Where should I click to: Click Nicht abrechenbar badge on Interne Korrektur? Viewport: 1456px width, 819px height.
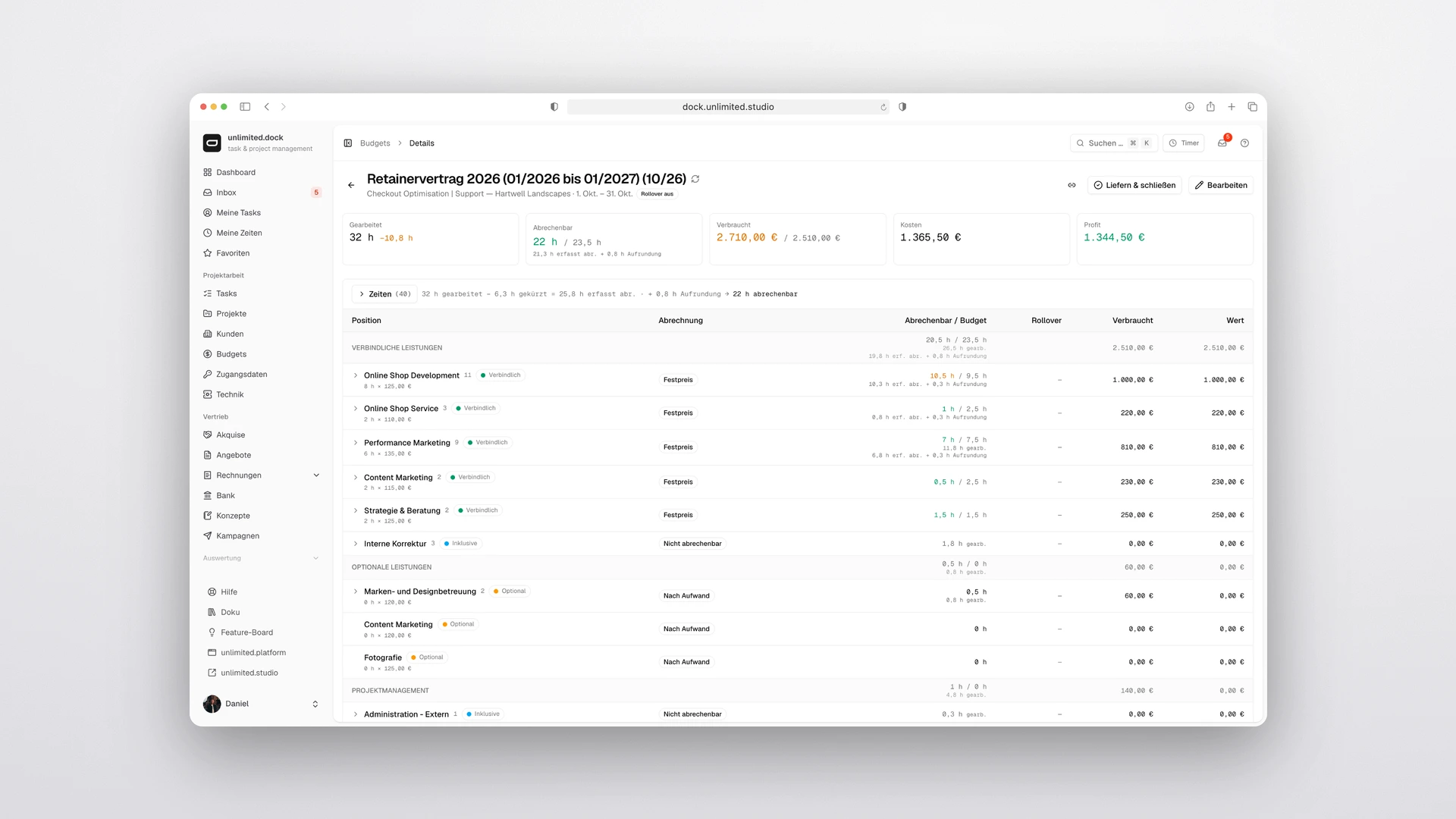[x=692, y=544]
